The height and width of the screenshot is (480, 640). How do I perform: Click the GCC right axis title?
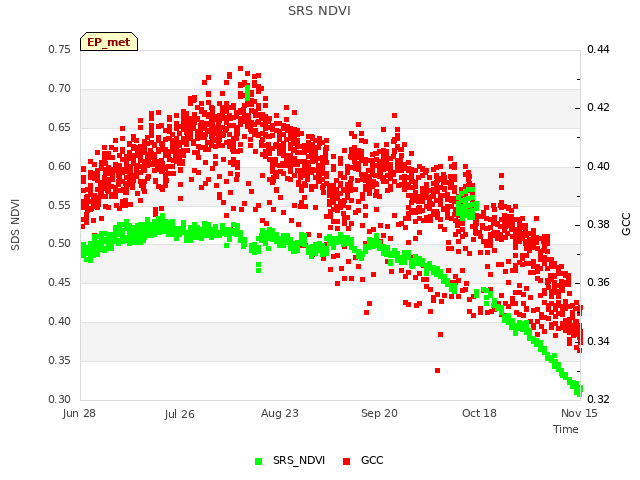click(626, 224)
